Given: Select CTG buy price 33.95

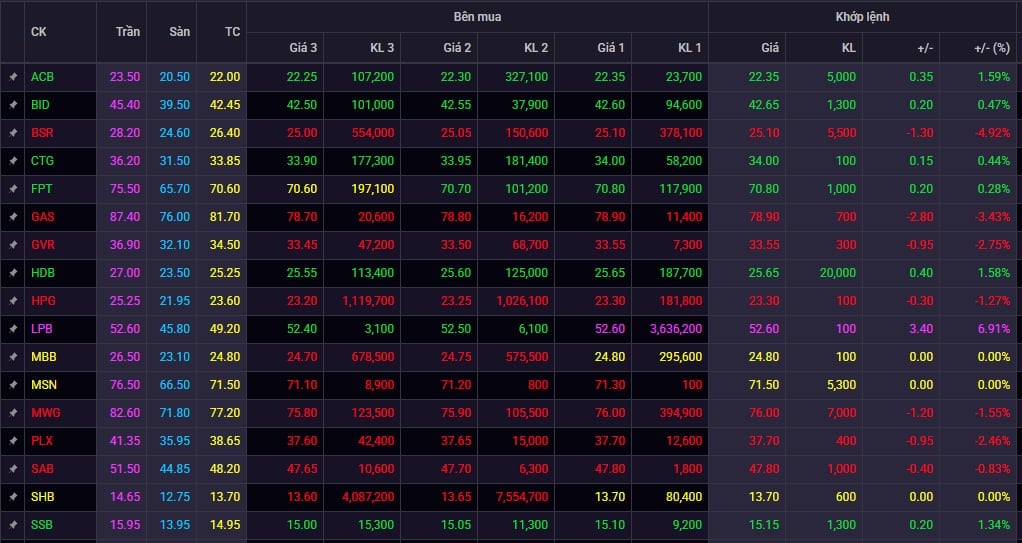Looking at the screenshot, I should coord(456,161).
